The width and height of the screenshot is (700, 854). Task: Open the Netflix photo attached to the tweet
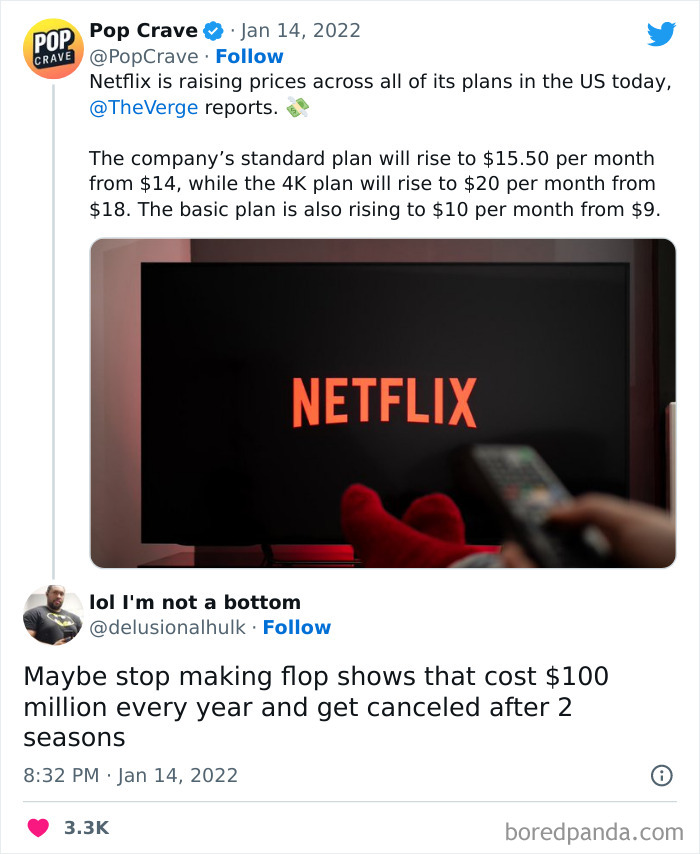(383, 404)
